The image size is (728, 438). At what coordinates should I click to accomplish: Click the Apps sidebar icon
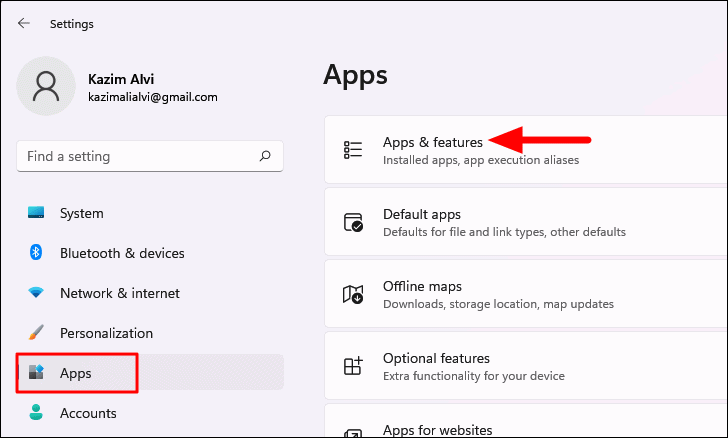[x=36, y=372]
